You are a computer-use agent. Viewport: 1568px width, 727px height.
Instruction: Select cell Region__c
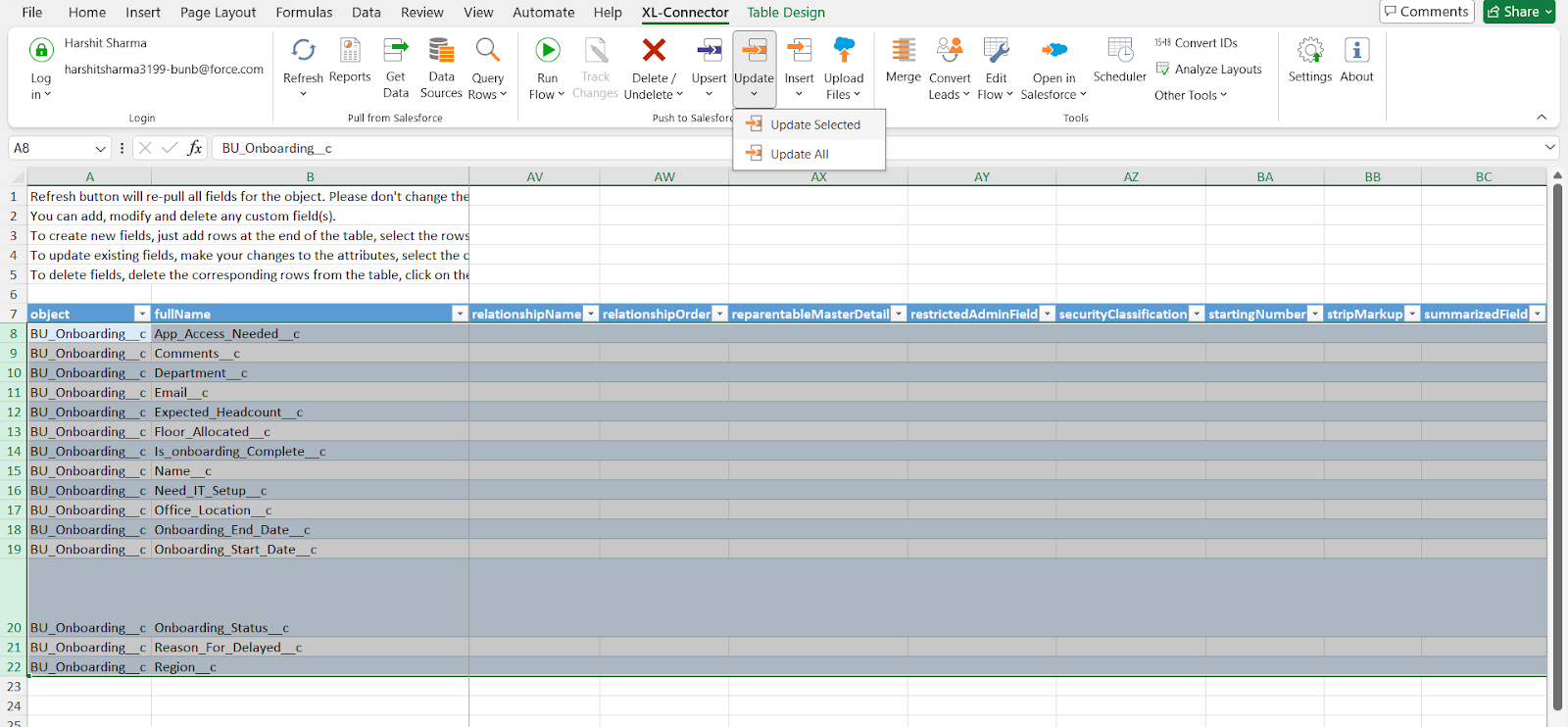click(x=310, y=667)
